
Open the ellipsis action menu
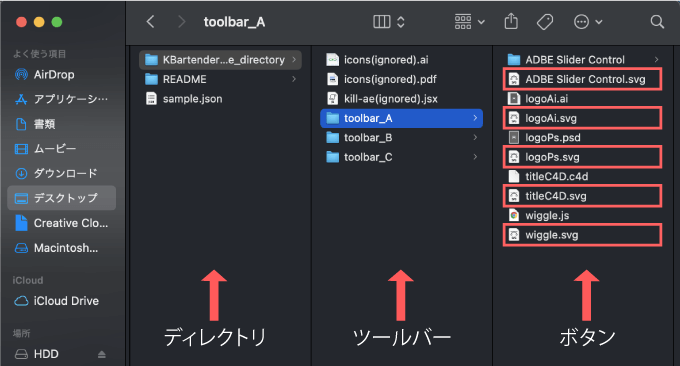[x=588, y=22]
